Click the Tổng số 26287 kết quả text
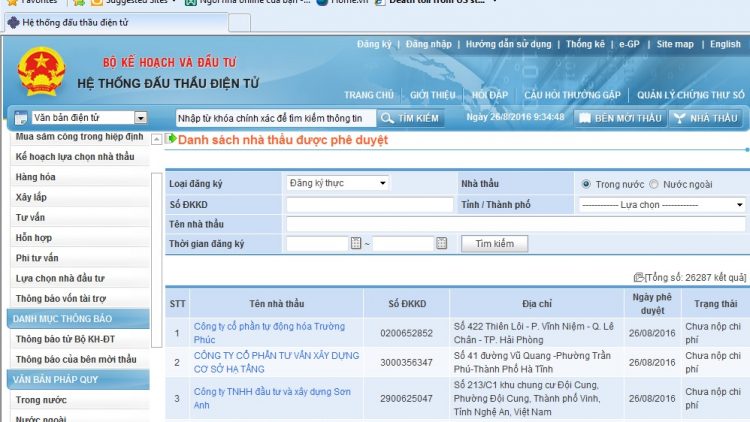Screen dimensions: 750x422 (695, 278)
